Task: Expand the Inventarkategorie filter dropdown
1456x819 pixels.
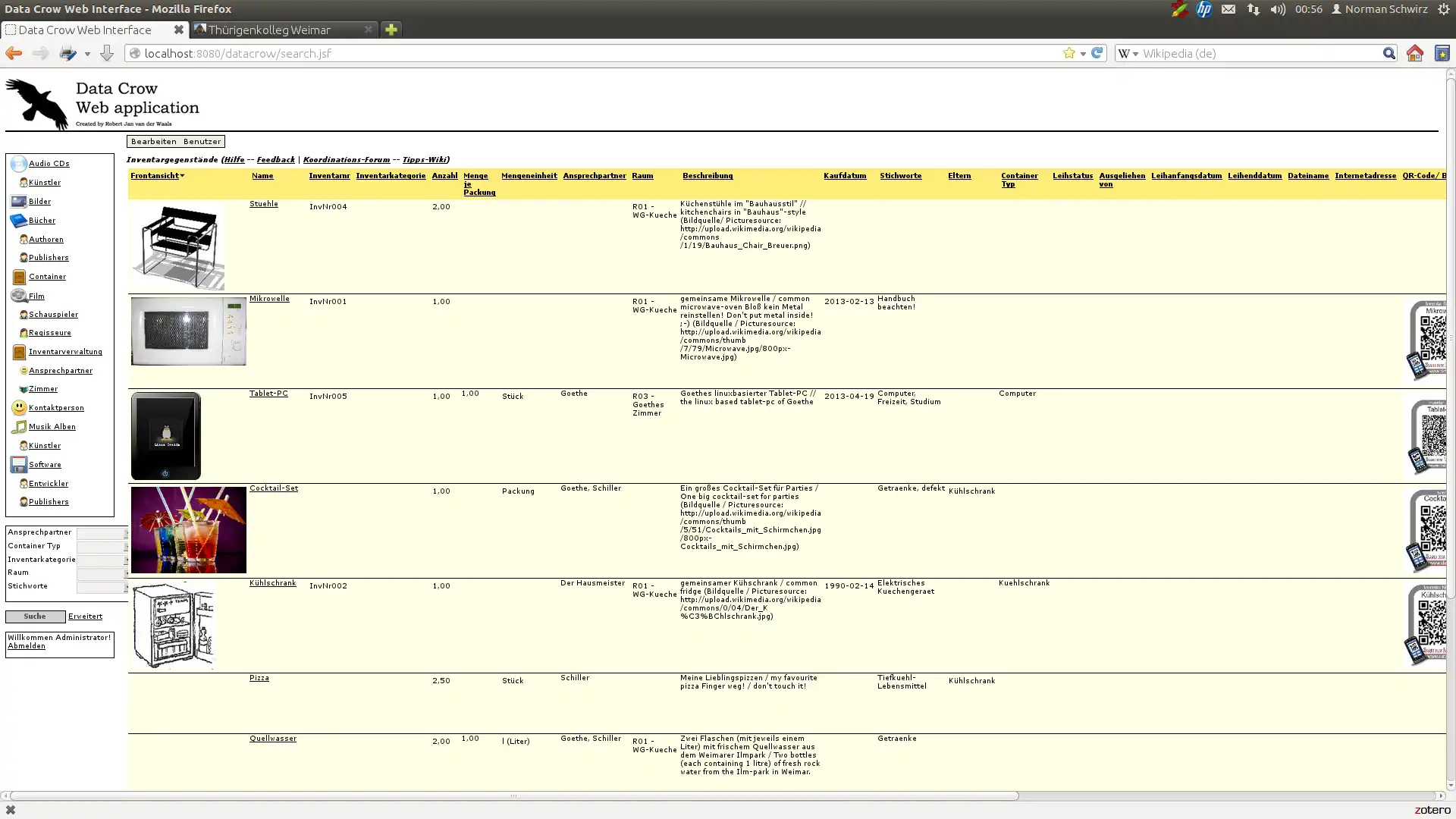Action: [x=125, y=559]
